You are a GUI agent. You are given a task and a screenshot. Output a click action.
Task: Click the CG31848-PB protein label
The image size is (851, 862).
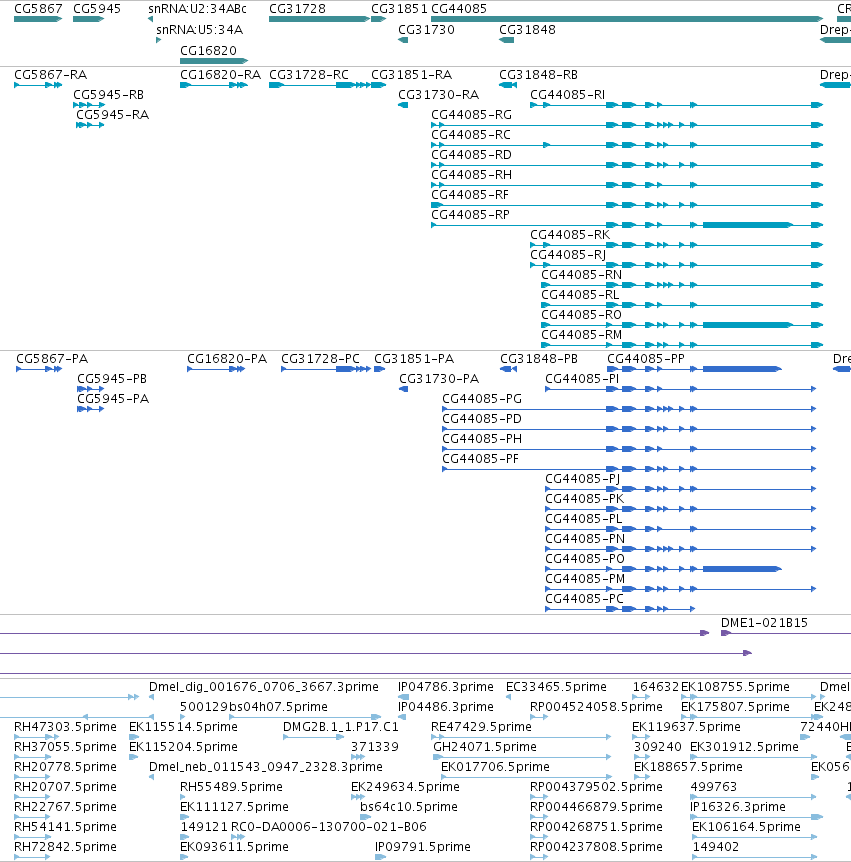click(x=539, y=359)
